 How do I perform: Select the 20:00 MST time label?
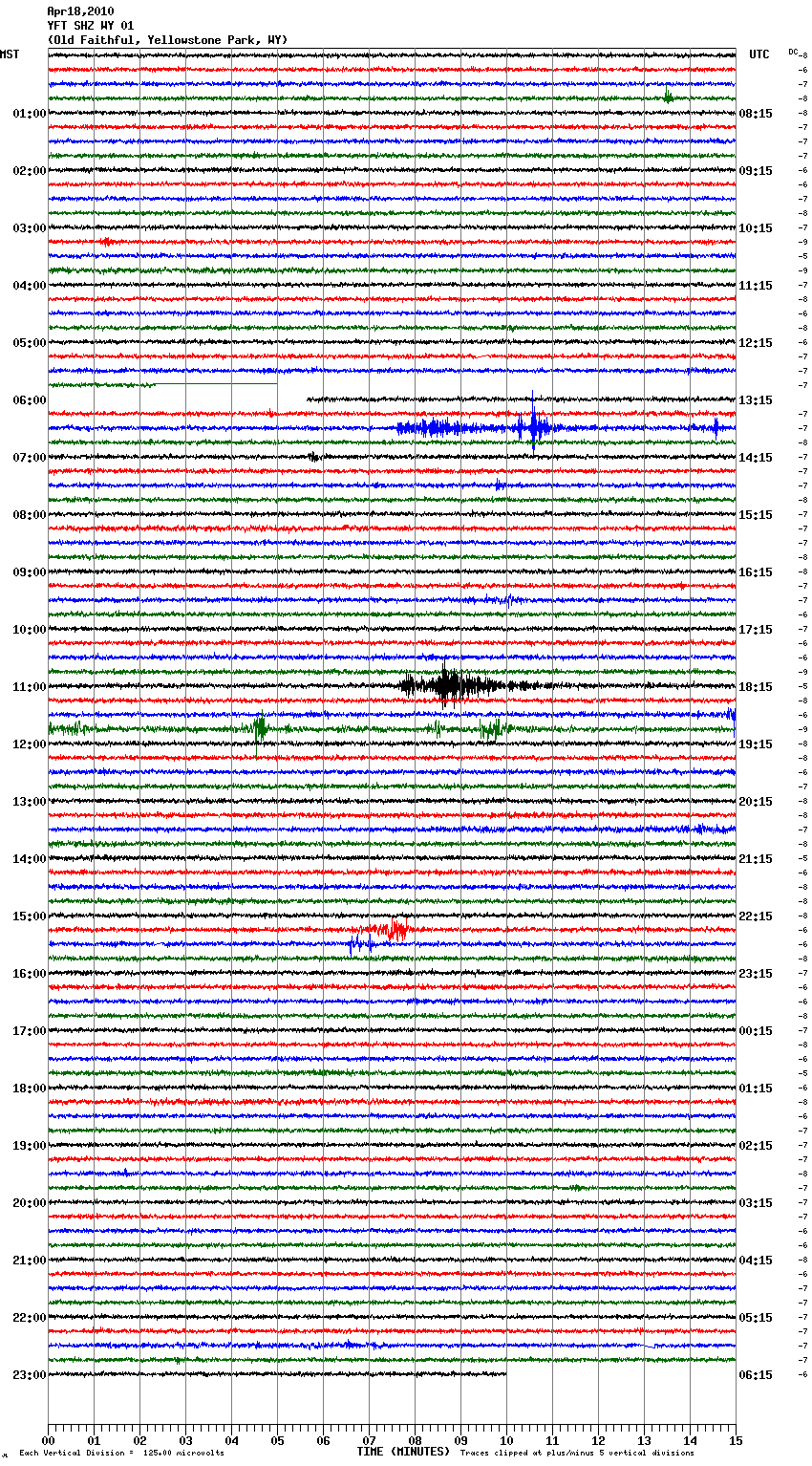29,1203
